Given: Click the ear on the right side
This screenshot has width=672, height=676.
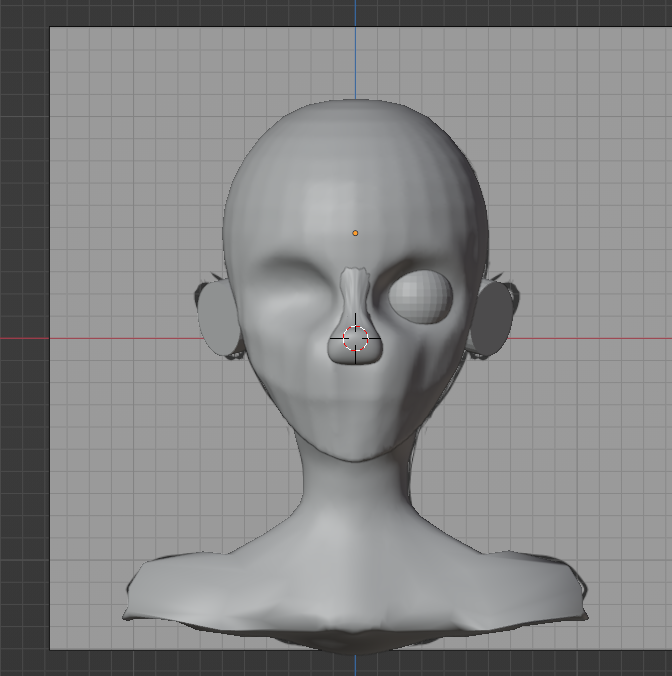Looking at the screenshot, I should (490, 319).
